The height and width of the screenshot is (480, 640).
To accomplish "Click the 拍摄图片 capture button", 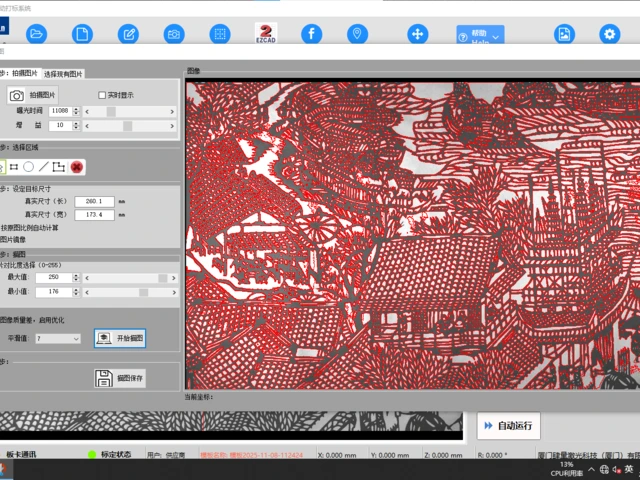I will 33,95.
